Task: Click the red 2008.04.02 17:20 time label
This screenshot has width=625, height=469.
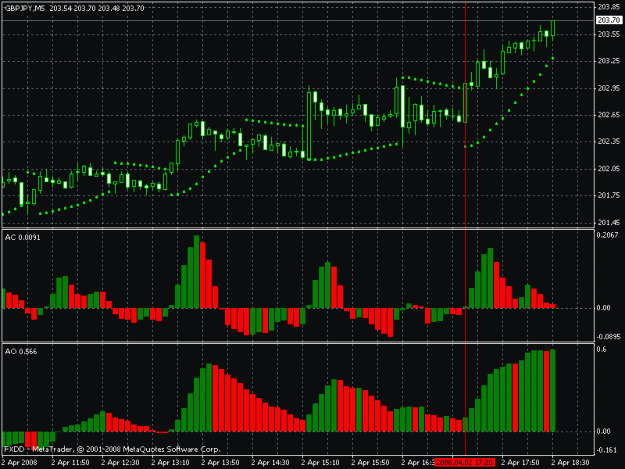Action: [x=465, y=463]
